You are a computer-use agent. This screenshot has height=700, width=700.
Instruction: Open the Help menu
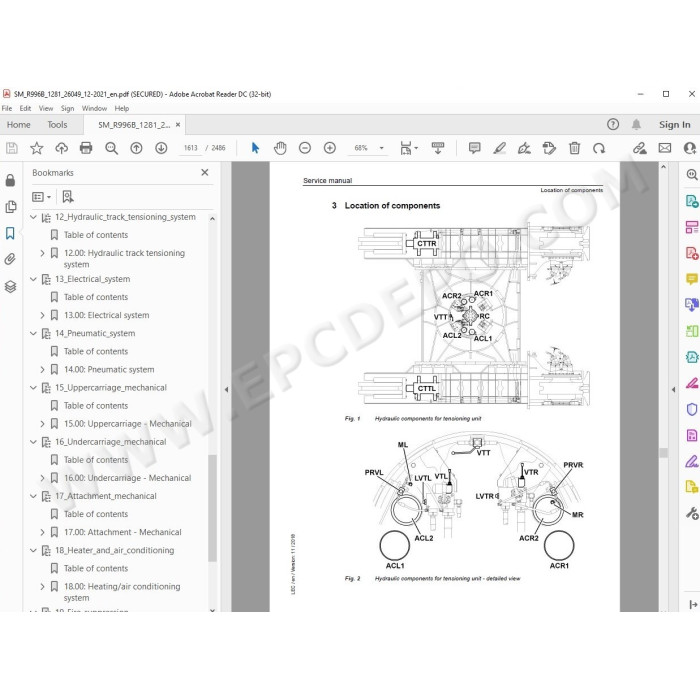pos(121,108)
